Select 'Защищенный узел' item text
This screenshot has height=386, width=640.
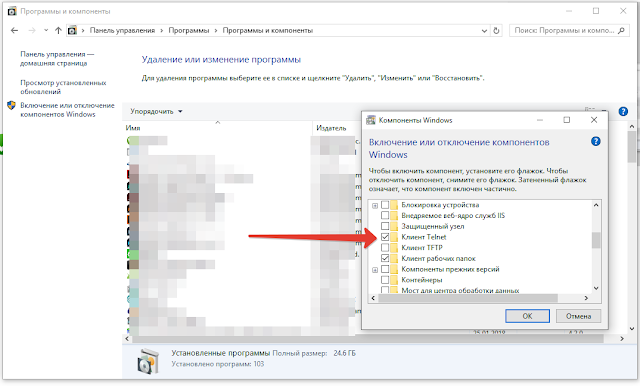pyautogui.click(x=433, y=226)
